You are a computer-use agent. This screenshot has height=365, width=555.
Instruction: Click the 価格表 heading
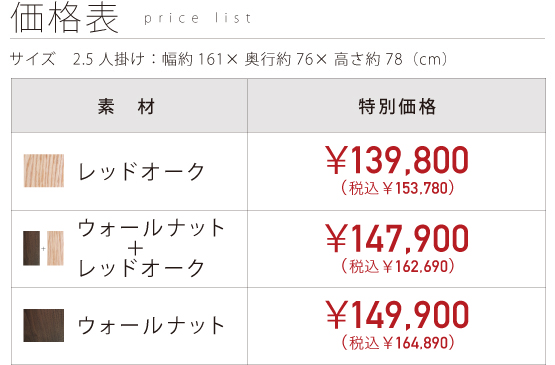pos(64,18)
